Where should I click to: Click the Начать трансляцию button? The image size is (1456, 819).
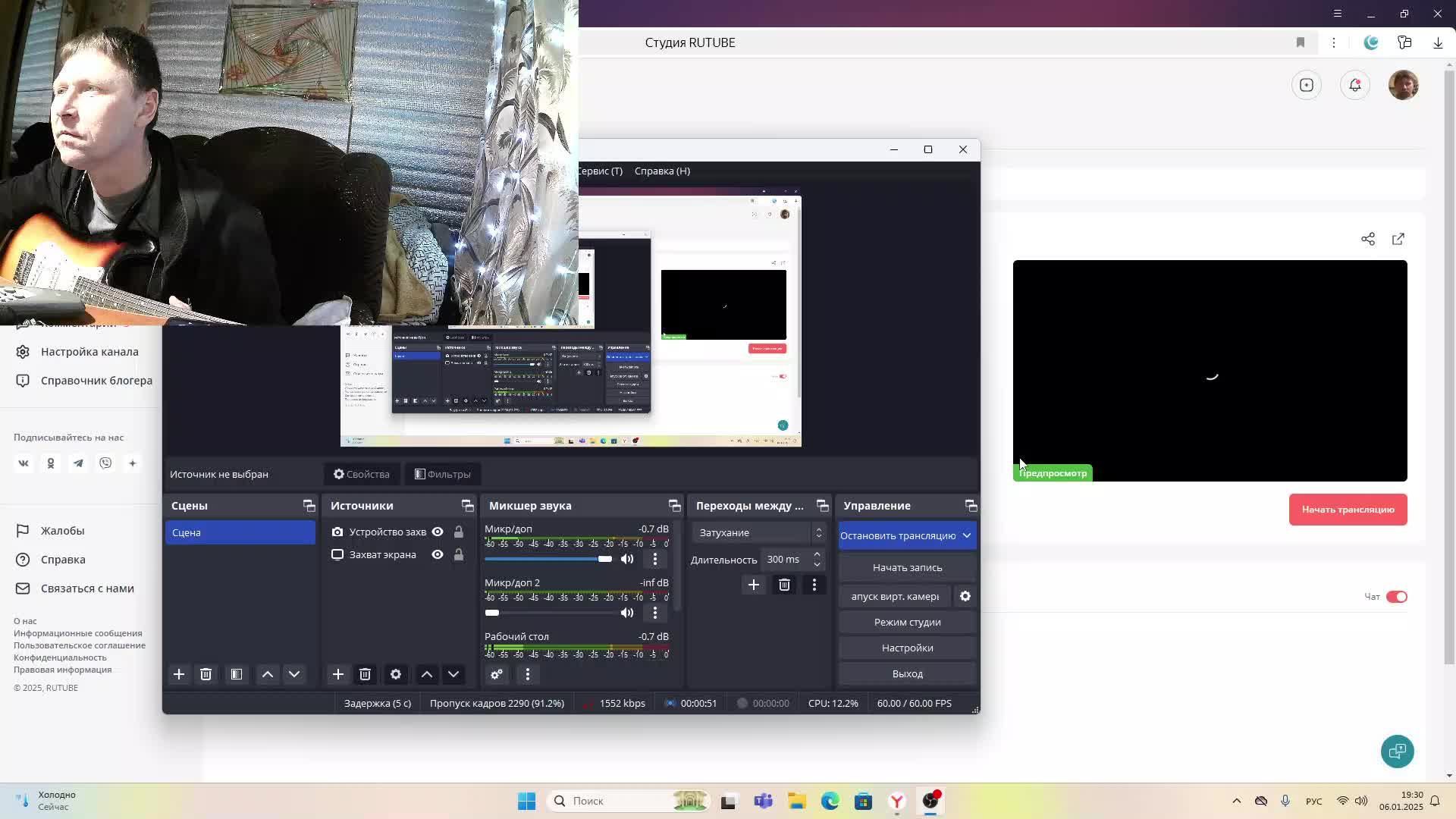click(1348, 510)
